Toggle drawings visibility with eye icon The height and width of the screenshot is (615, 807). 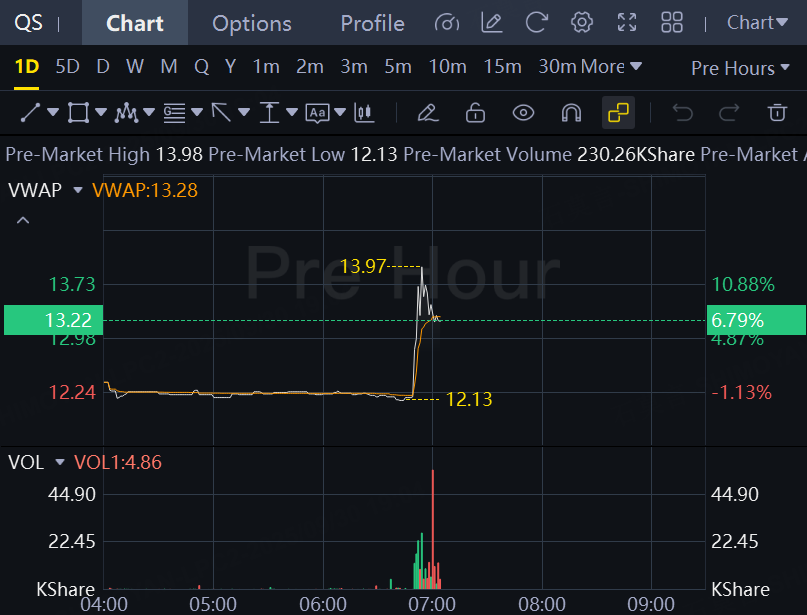click(x=523, y=112)
